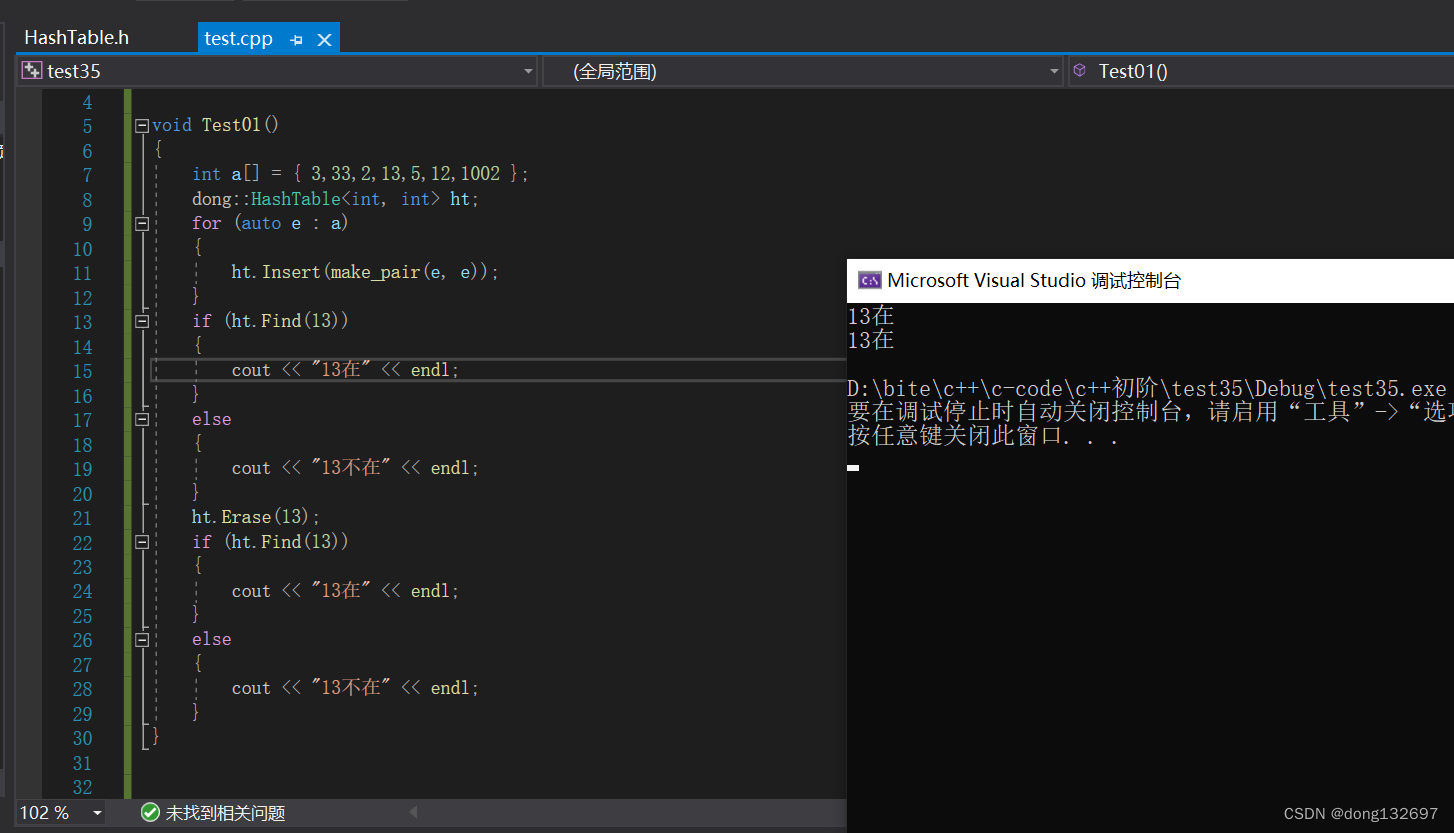Click the cout "13不在" statement on line 19
This screenshot has width=1454, height=833.
(x=355, y=468)
